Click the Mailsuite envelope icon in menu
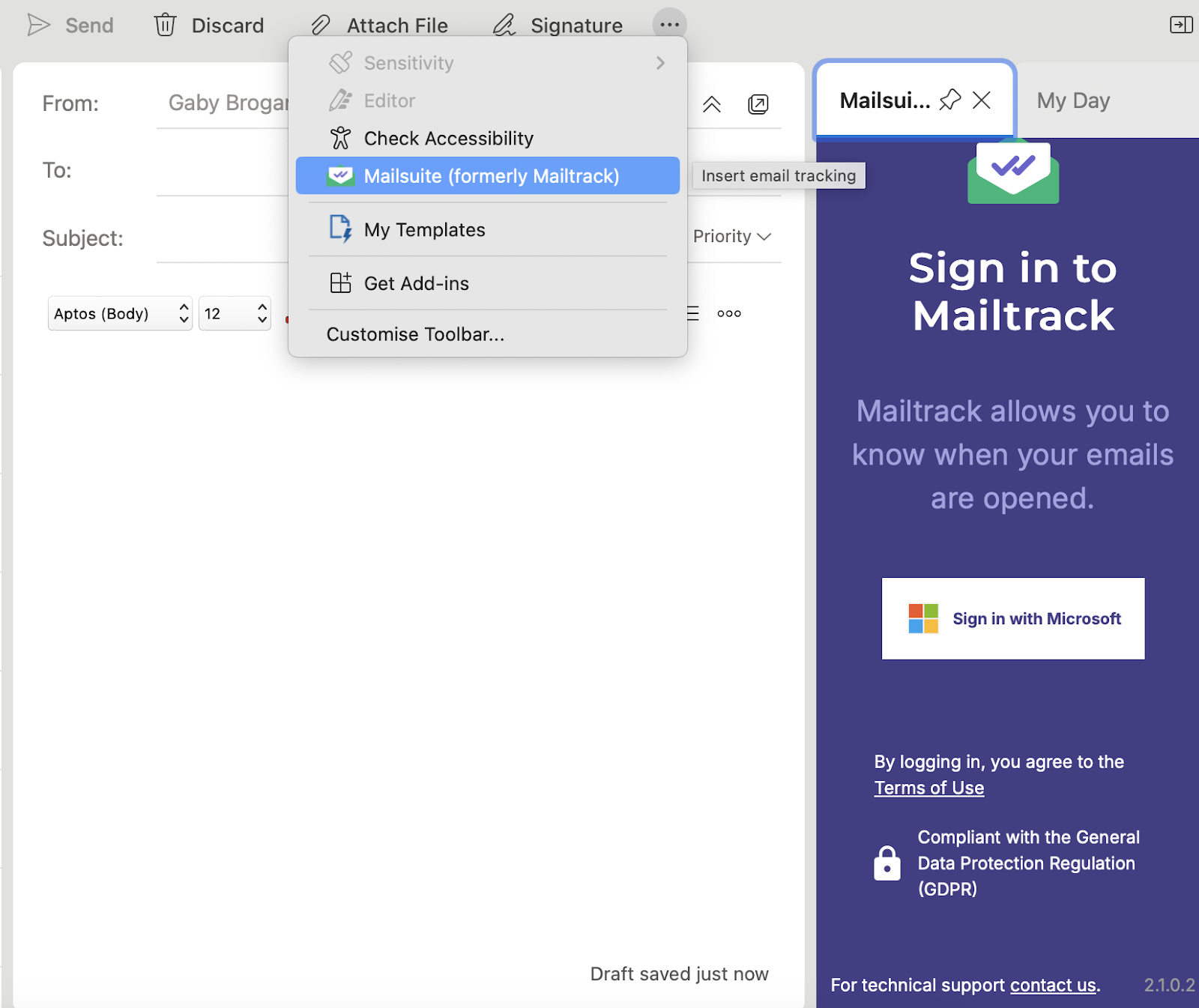Image resolution: width=1199 pixels, height=1008 pixels. pos(340,175)
